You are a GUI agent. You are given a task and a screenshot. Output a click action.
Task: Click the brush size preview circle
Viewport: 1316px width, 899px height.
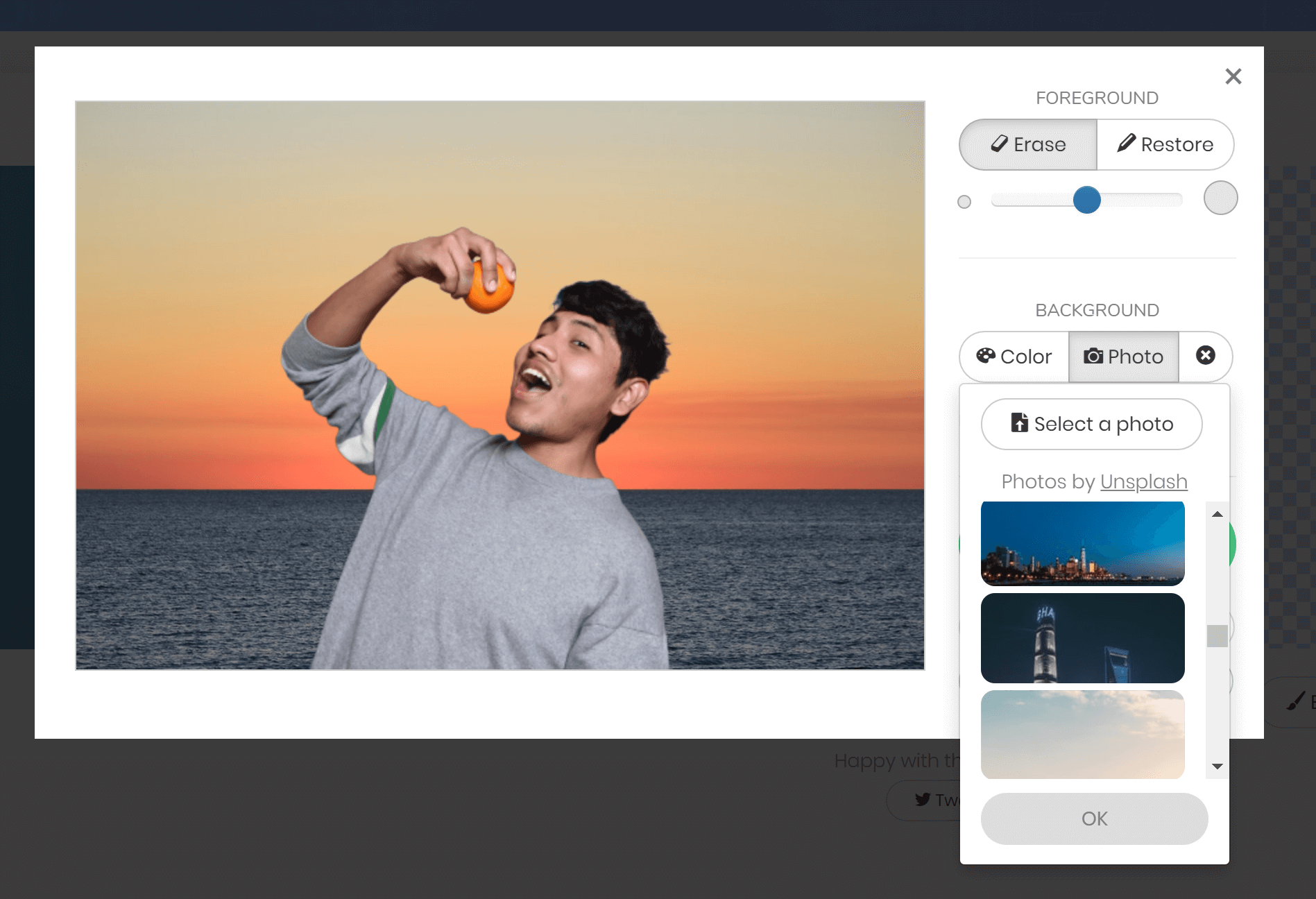pos(1220,198)
